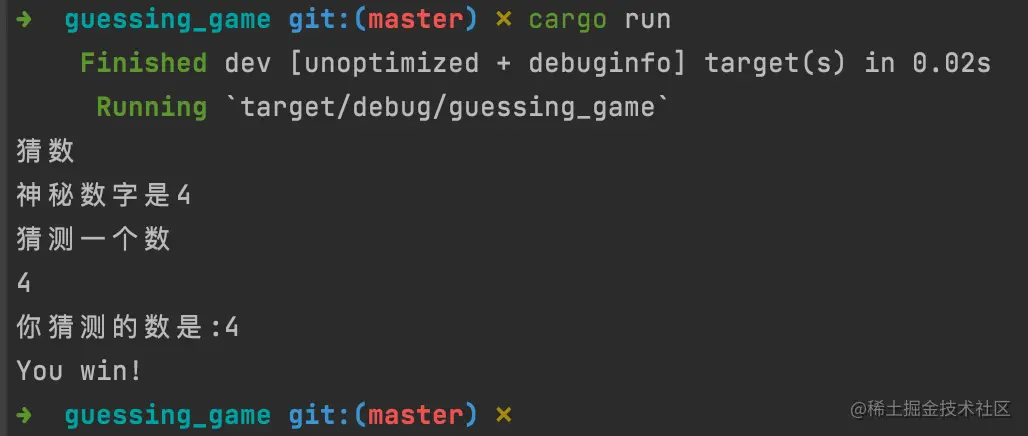Screen dimensions: 1028x436
Task: Click the green arrow on the last prompt line
Action: point(24,415)
